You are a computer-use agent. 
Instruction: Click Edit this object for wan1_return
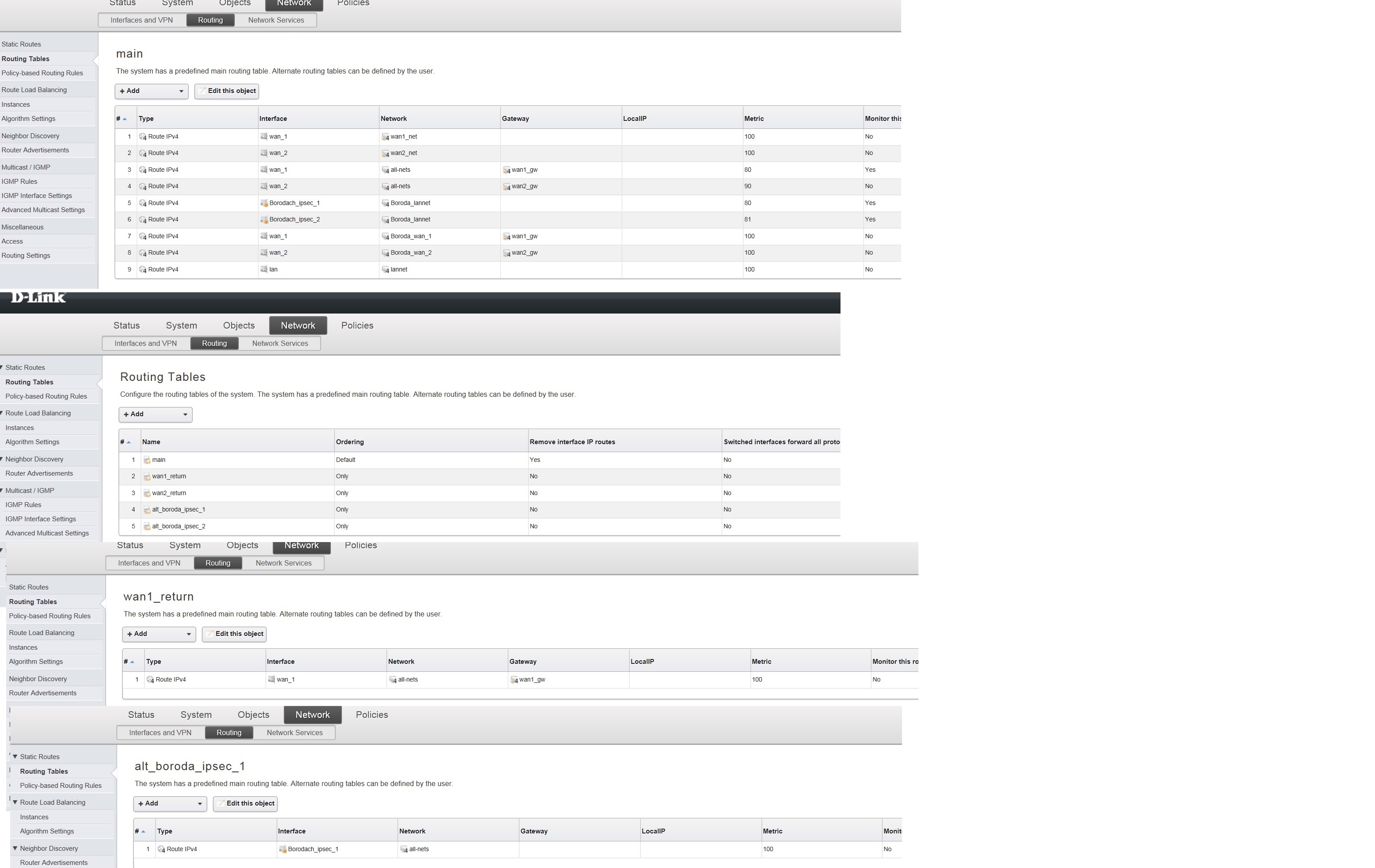[234, 634]
